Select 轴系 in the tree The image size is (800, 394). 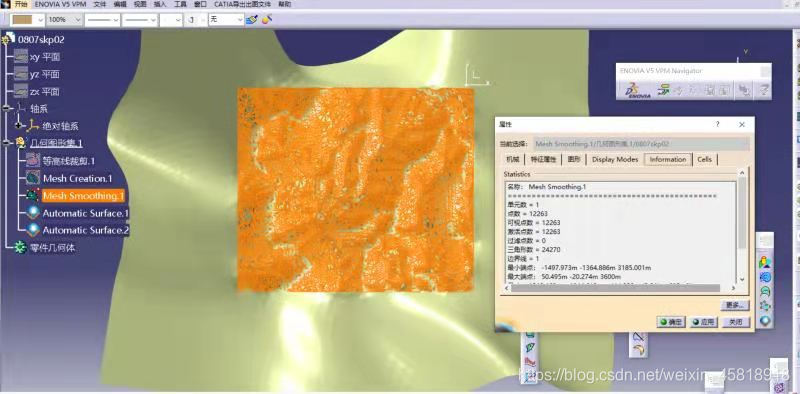point(39,109)
